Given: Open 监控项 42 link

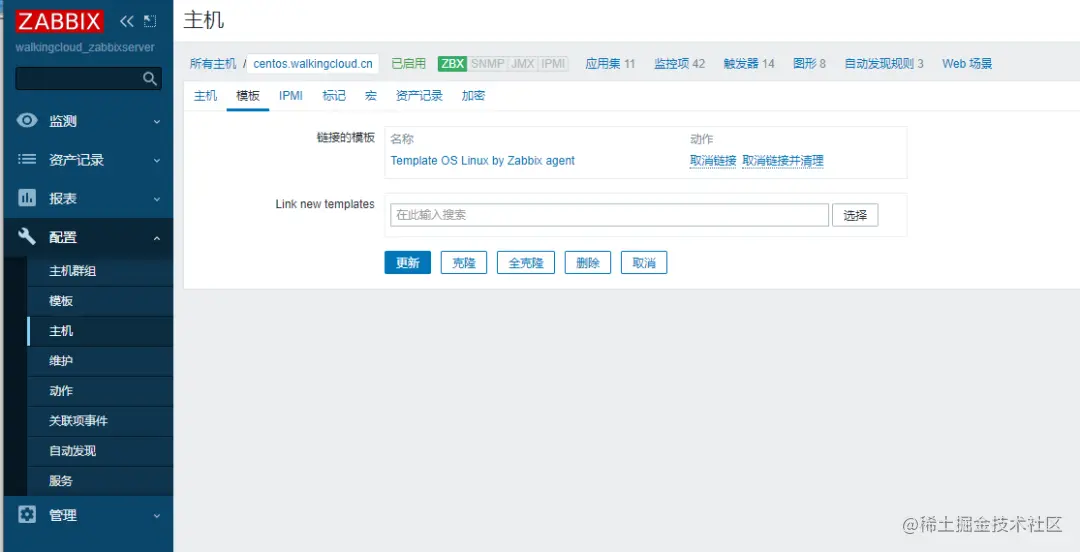Looking at the screenshot, I should [679, 63].
